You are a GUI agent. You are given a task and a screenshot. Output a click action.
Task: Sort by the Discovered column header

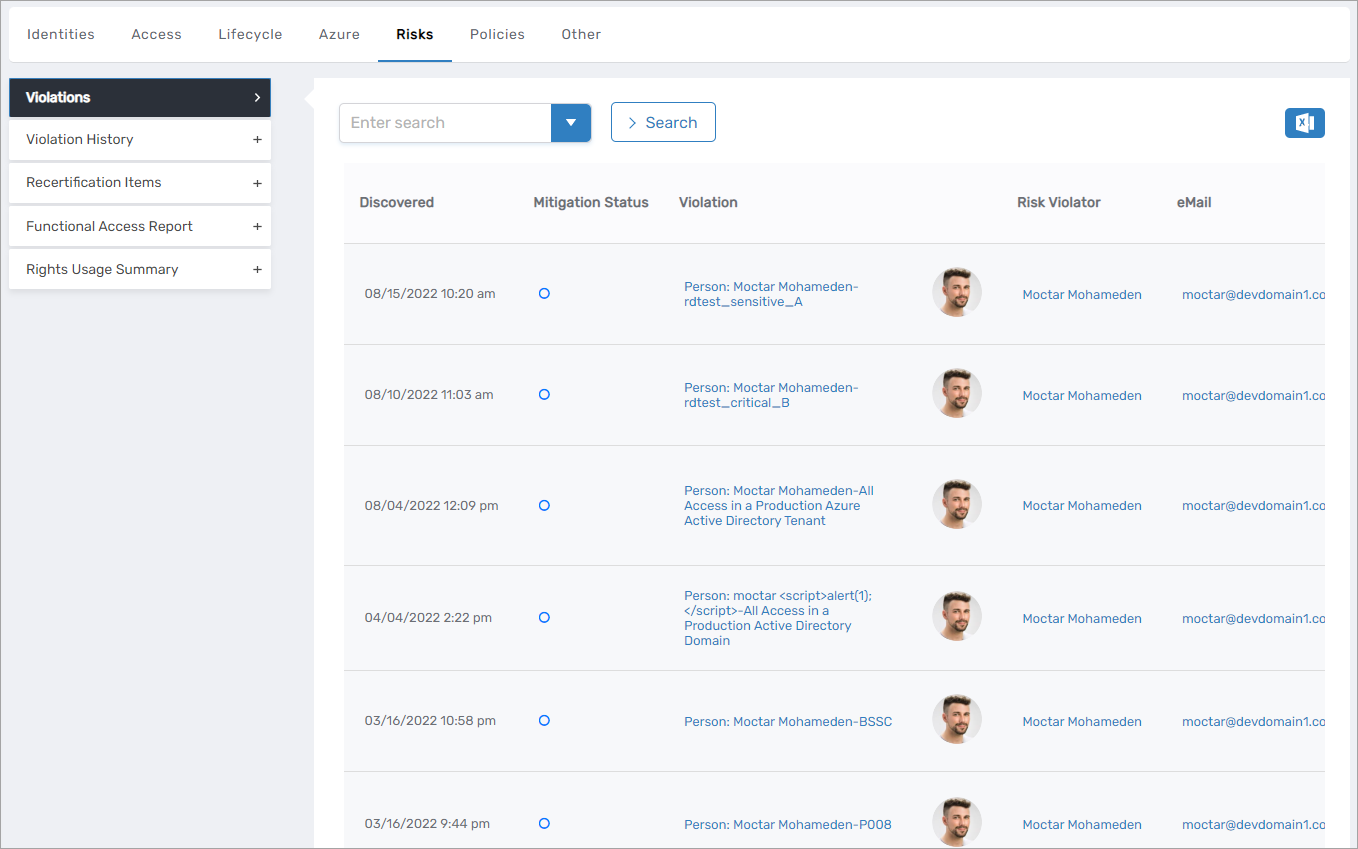[x=397, y=202]
